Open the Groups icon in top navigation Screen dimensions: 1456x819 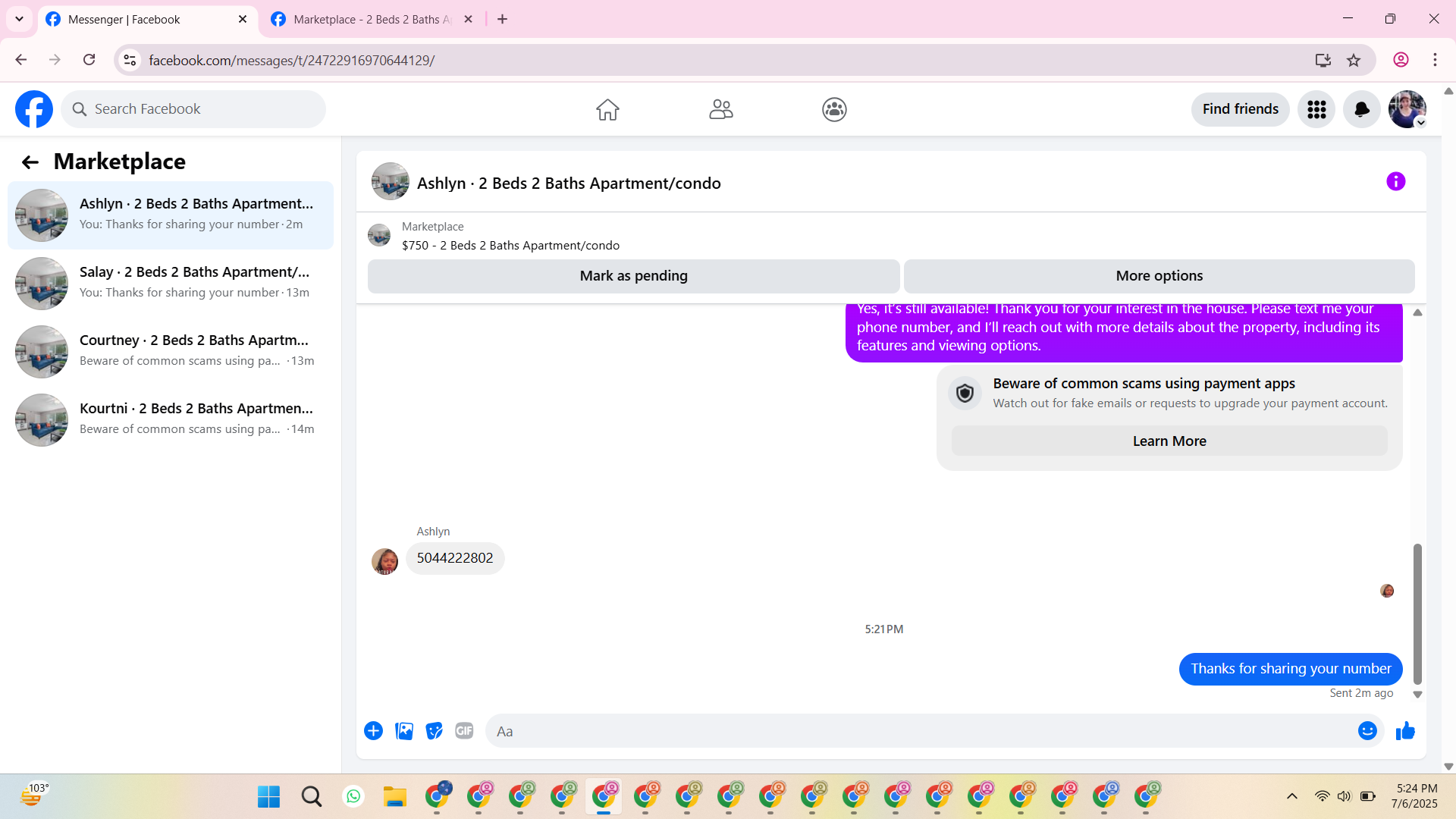(834, 109)
